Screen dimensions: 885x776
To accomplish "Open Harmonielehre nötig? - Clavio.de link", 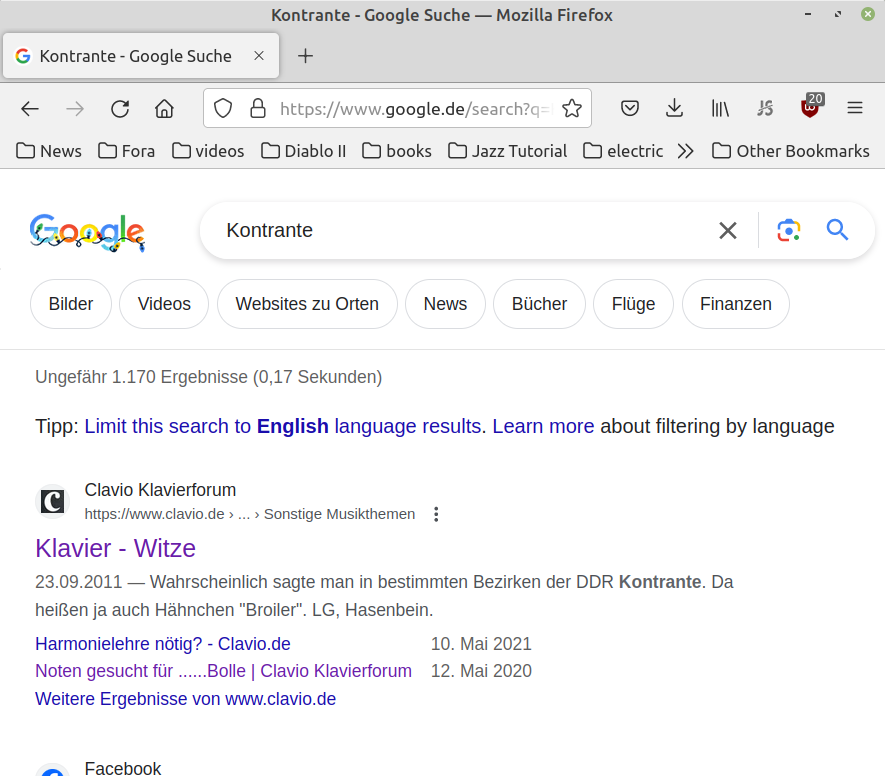I will pos(163,644).
